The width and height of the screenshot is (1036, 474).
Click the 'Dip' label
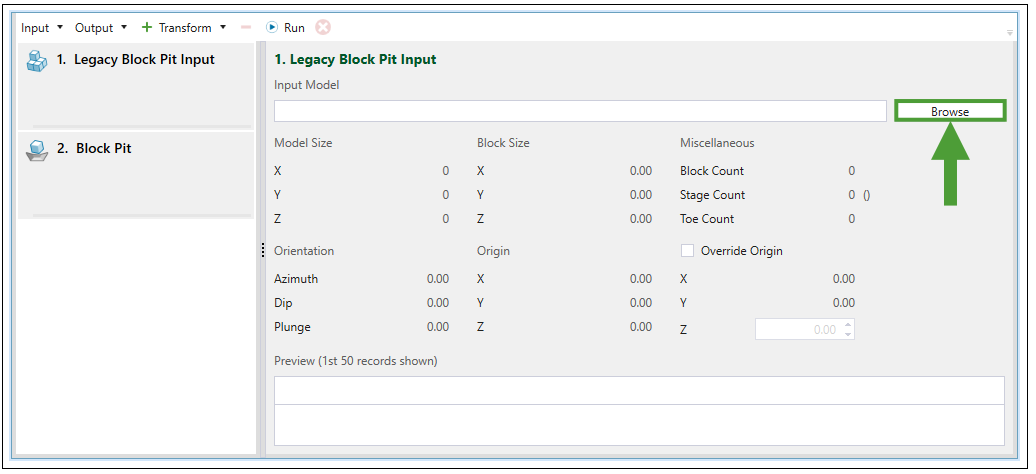pyautogui.click(x=283, y=303)
